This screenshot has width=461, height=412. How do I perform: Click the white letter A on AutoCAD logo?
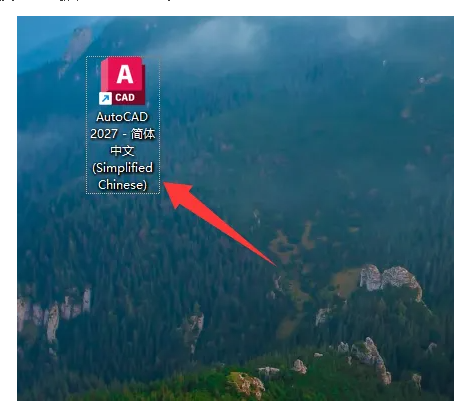pos(125,75)
